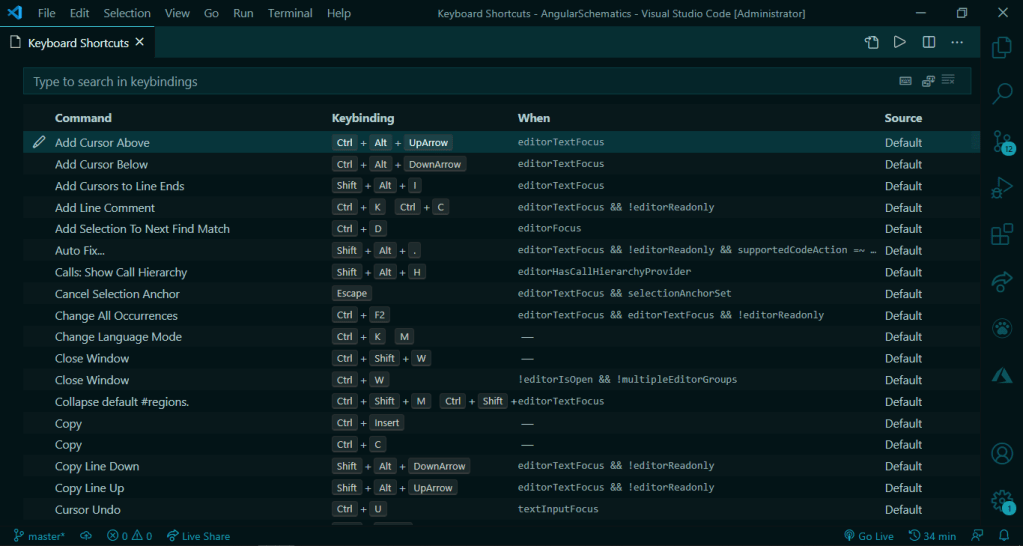Click Go Live in status bar
Viewport: 1023px width, 546px height.
click(869, 536)
